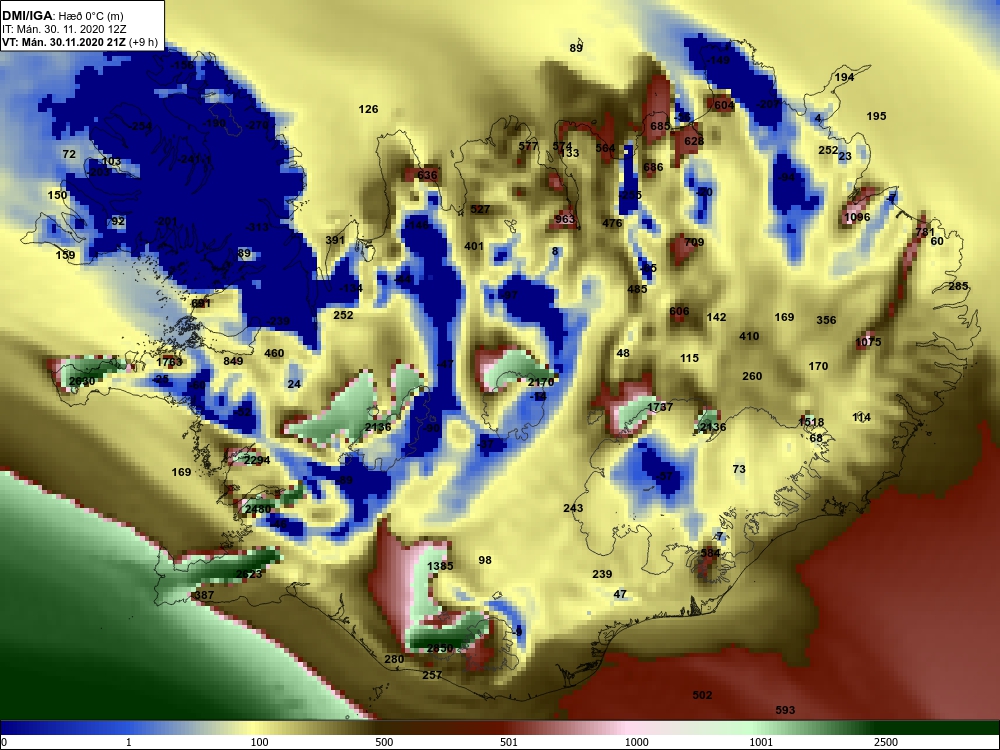Screen dimensions: 1000x750
Task: Click the legend label 500
Action: coord(385,742)
